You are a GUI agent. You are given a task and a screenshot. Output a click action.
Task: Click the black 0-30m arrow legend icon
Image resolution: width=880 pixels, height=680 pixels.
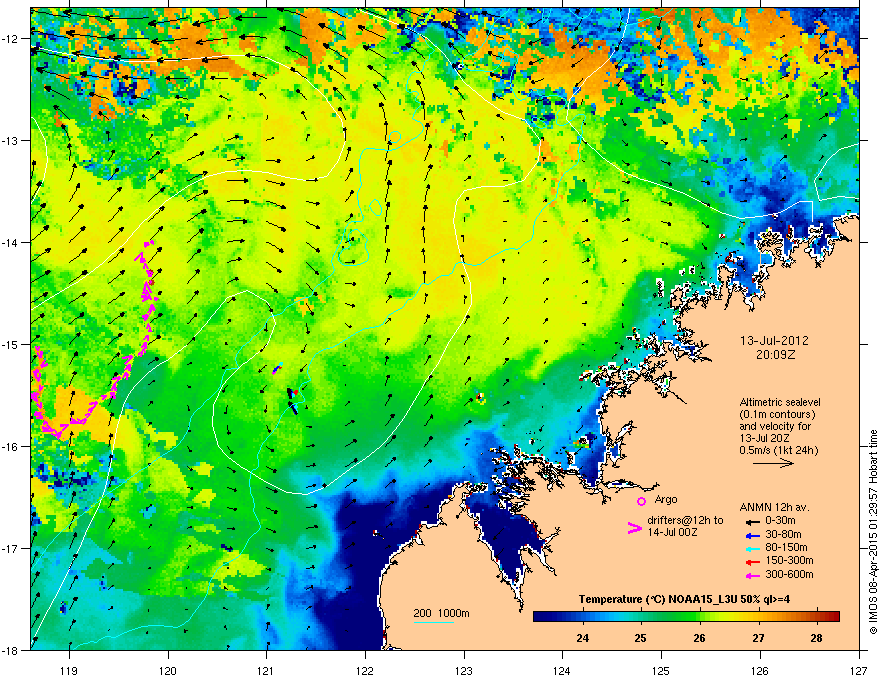coord(752,521)
